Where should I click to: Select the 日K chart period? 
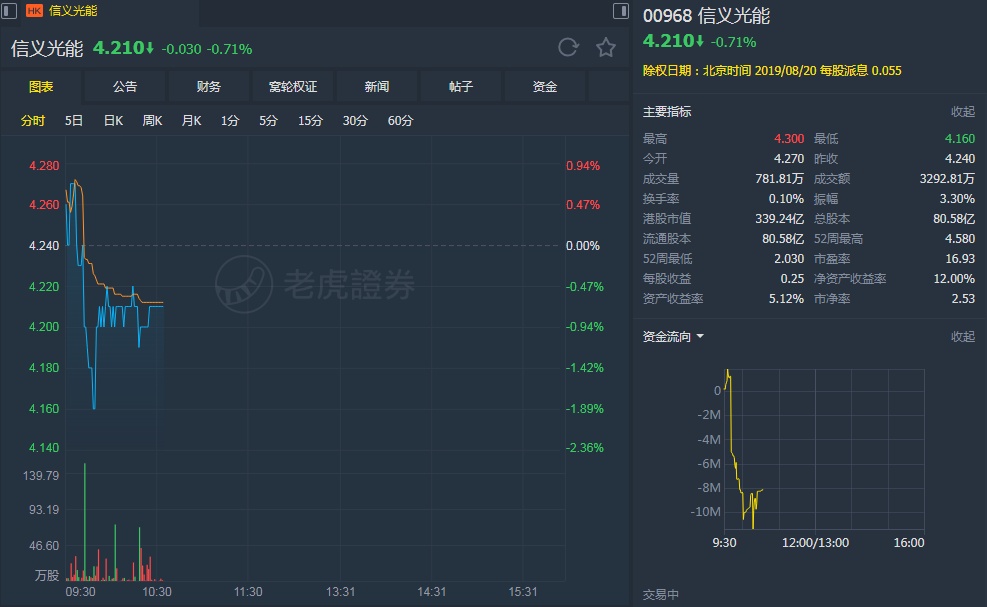(113, 121)
